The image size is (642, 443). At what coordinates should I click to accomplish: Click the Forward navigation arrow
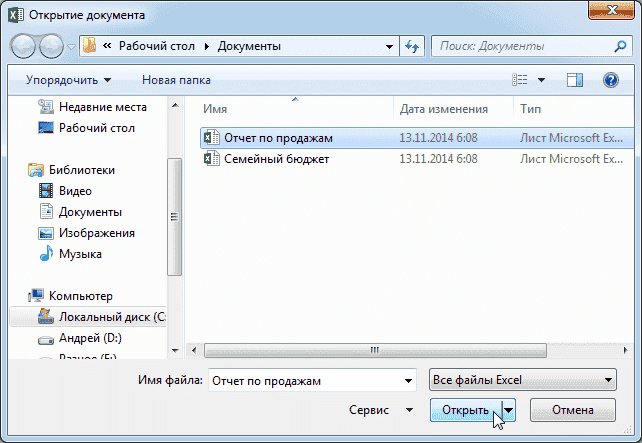(x=51, y=46)
